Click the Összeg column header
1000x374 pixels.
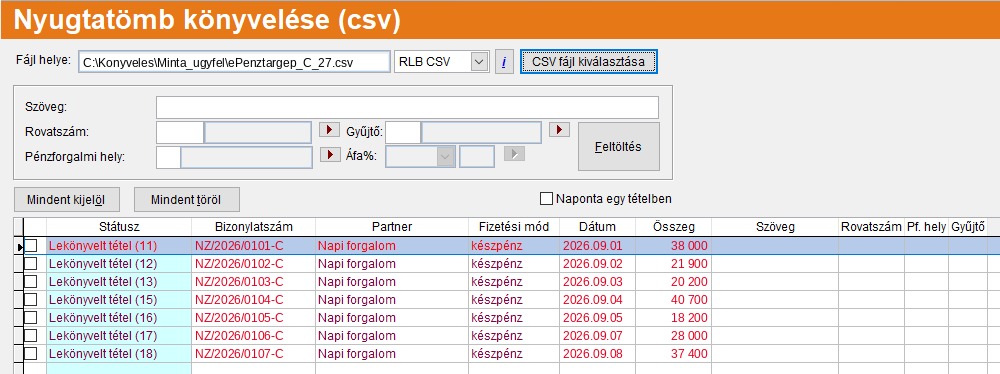pyautogui.click(x=673, y=227)
